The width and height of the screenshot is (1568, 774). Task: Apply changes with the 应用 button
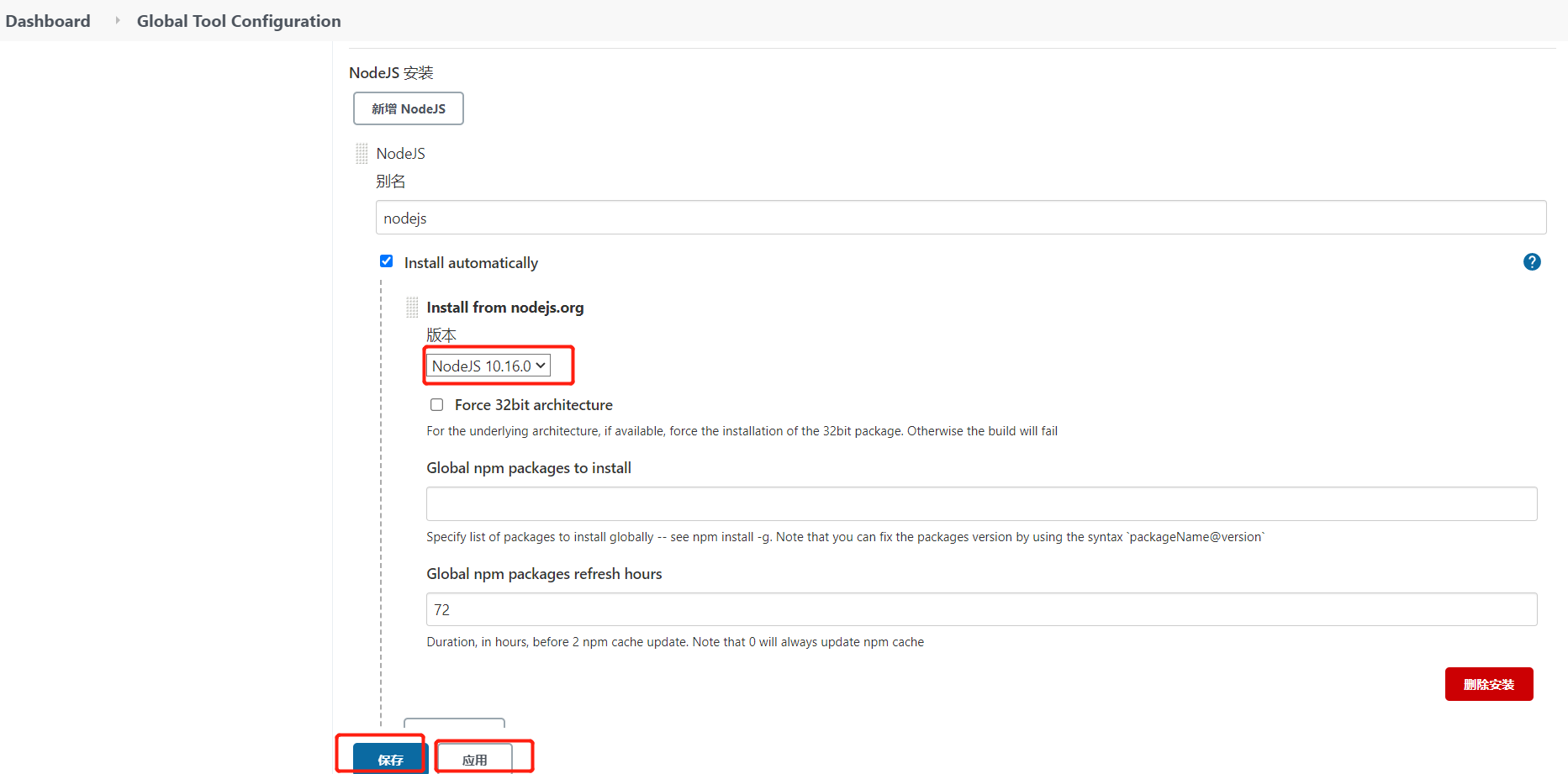click(474, 759)
